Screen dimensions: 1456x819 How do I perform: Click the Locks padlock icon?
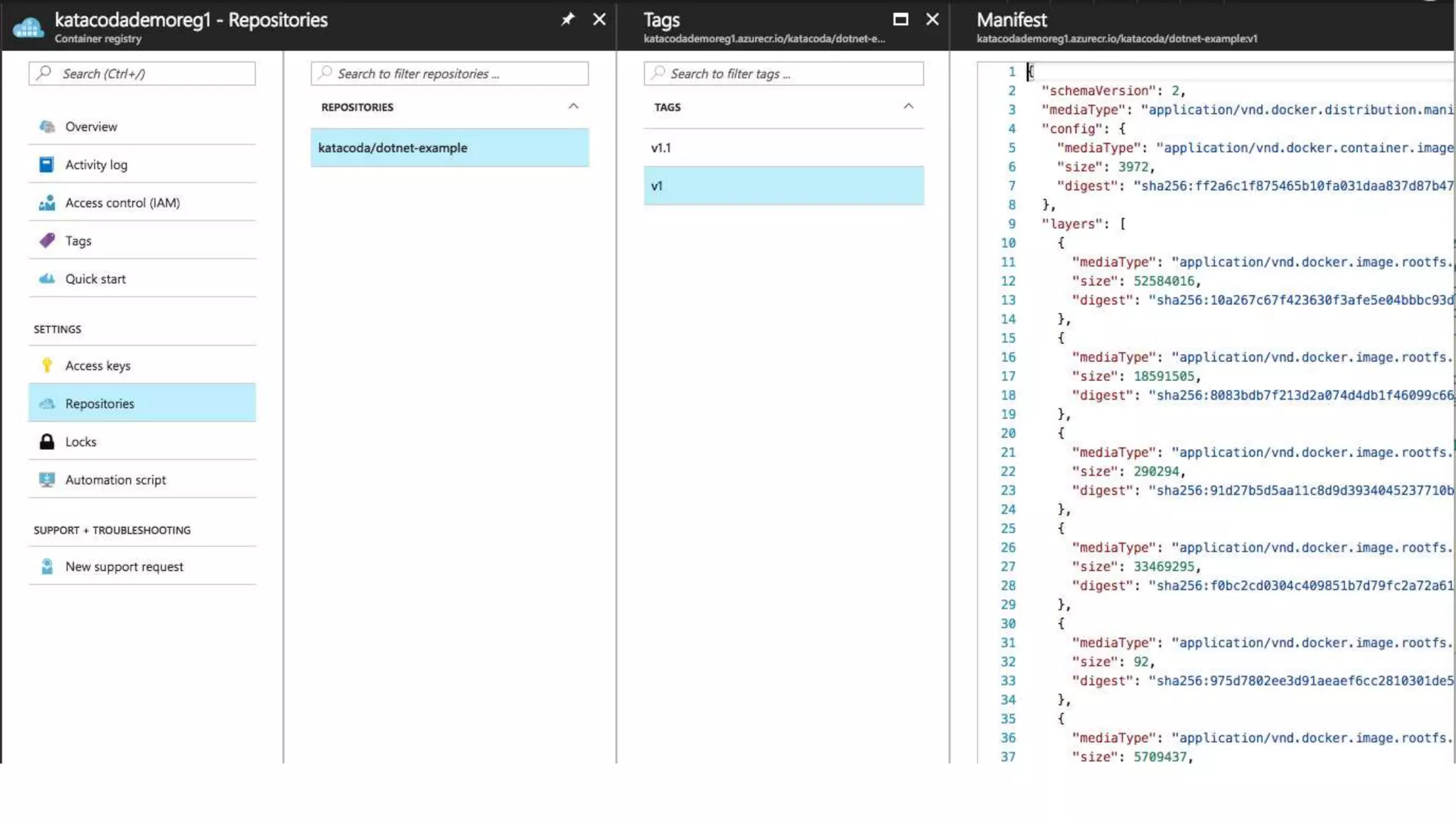pyautogui.click(x=47, y=441)
